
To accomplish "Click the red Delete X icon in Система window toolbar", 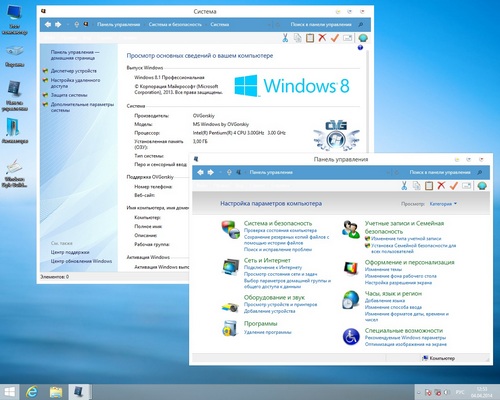I will click(x=322, y=37).
